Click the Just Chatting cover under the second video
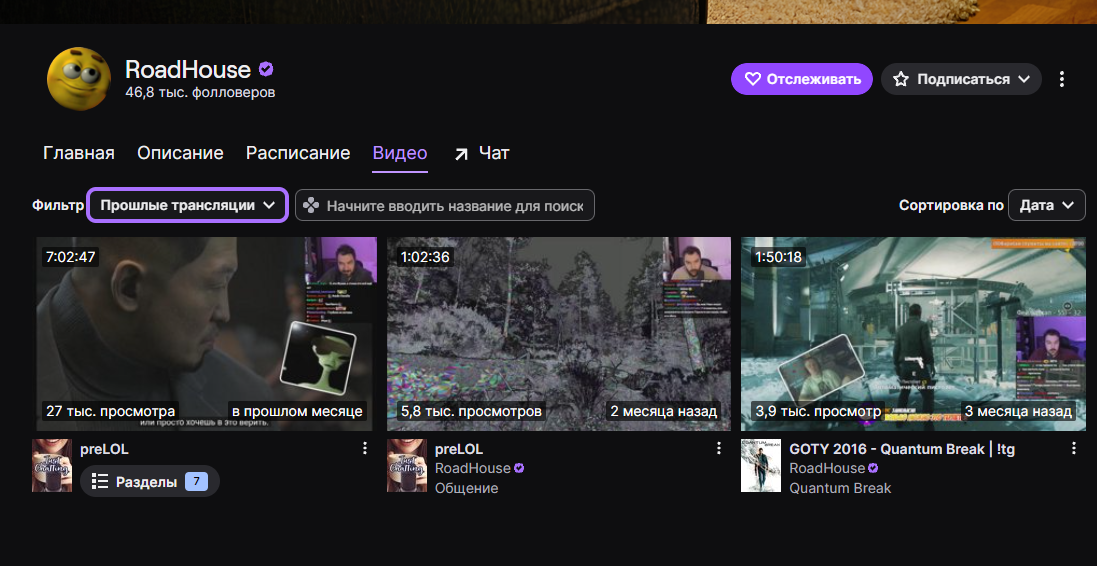Screen dimensions: 1097x566 tap(407, 465)
